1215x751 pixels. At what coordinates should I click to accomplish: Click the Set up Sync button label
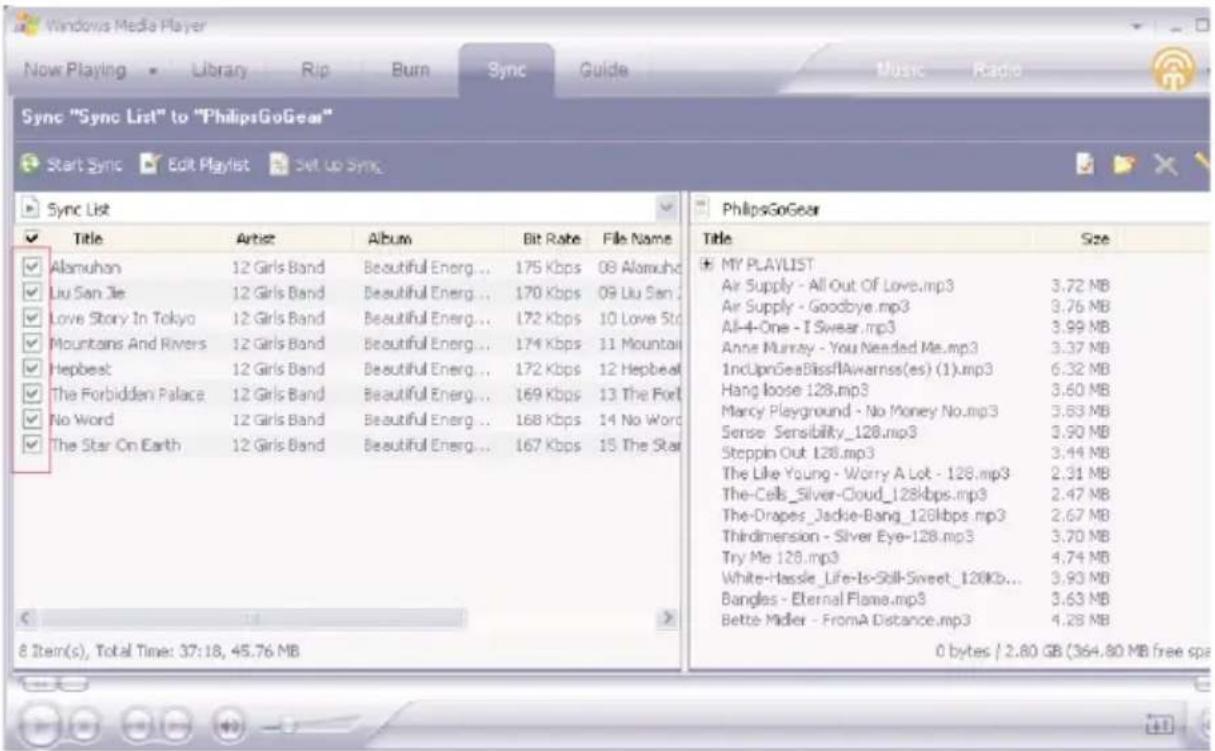(338, 164)
